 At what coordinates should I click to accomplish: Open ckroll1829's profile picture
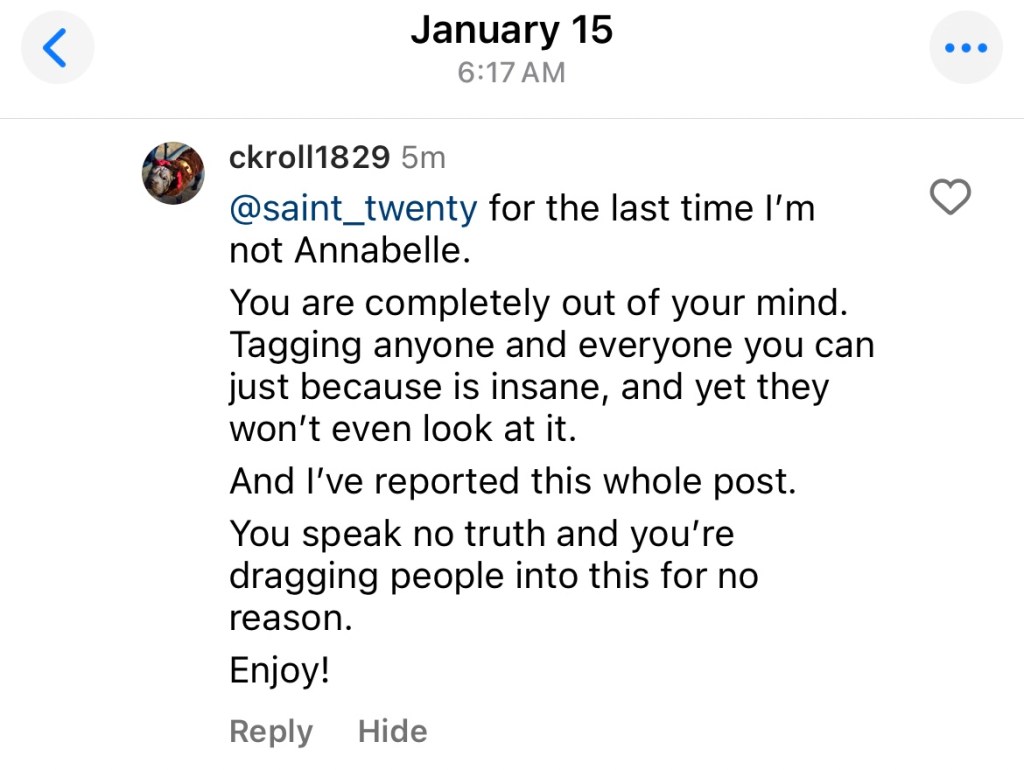pyautogui.click(x=173, y=173)
